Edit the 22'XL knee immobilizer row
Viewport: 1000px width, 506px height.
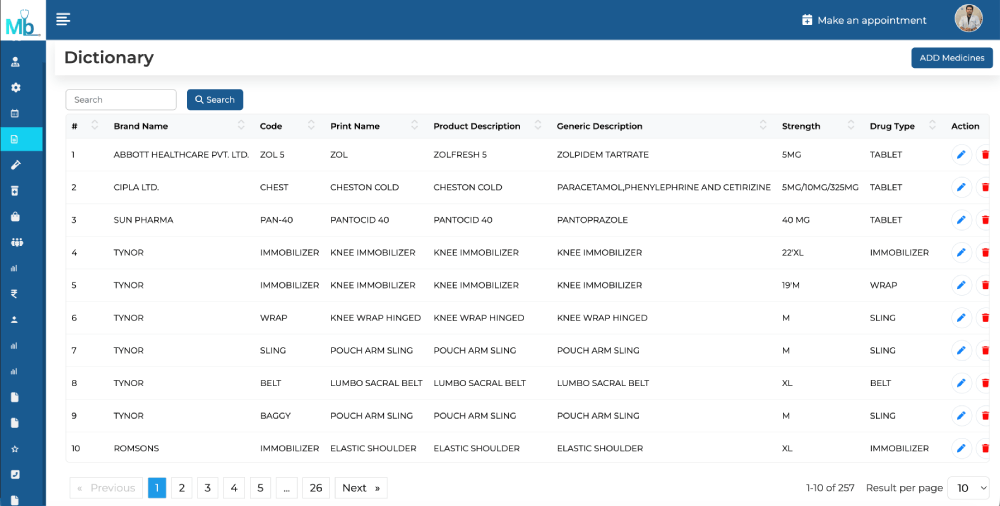(962, 253)
